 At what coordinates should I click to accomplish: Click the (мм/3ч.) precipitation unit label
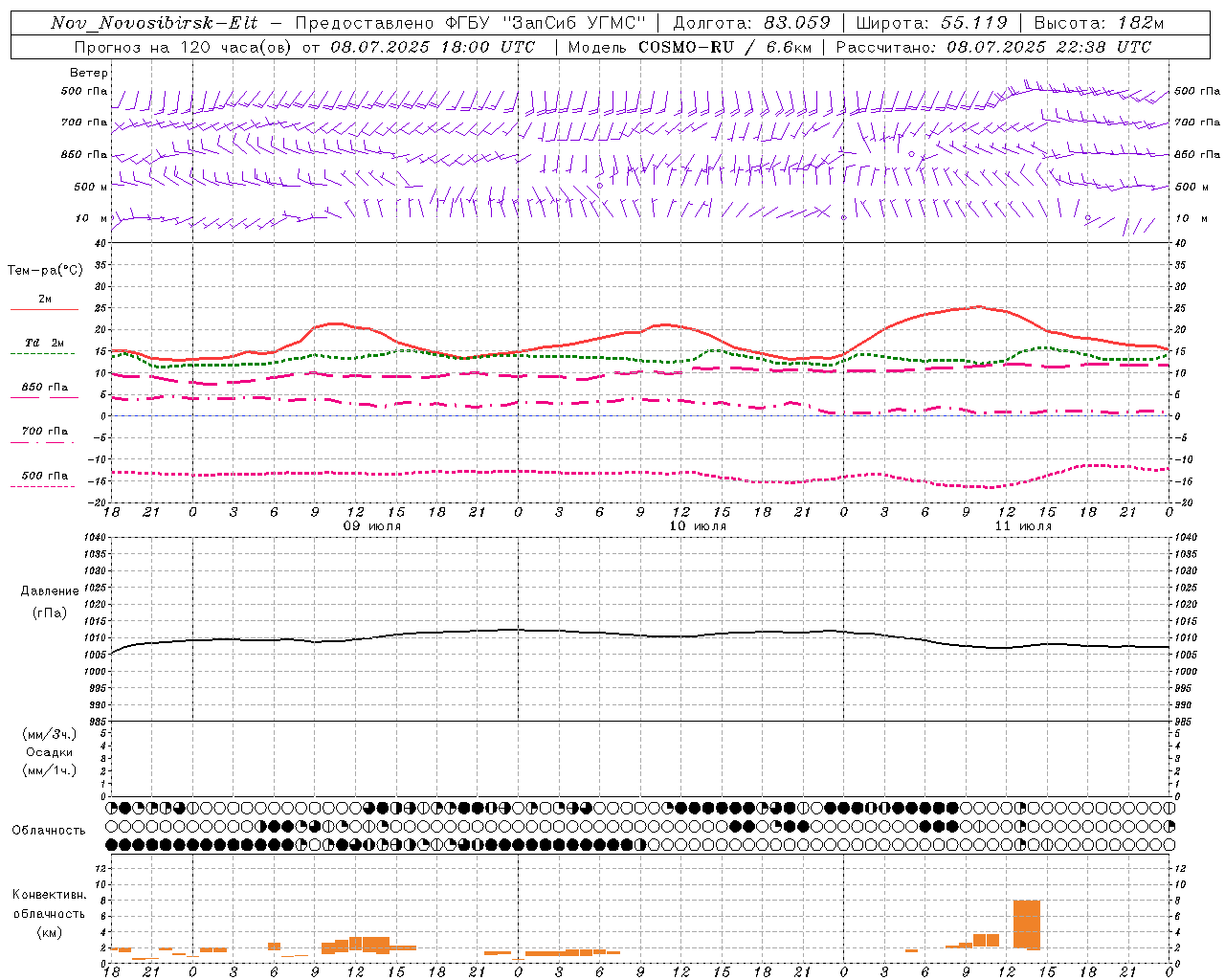click(49, 734)
